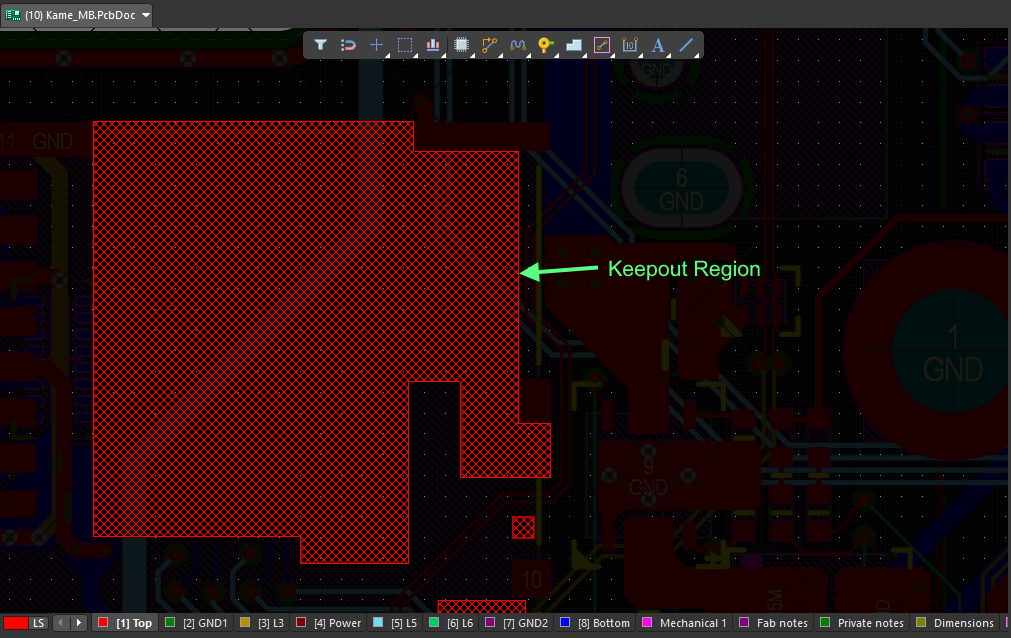Click the current layer red color swatch
Viewport: 1011px width, 638px height.
(x=16, y=623)
